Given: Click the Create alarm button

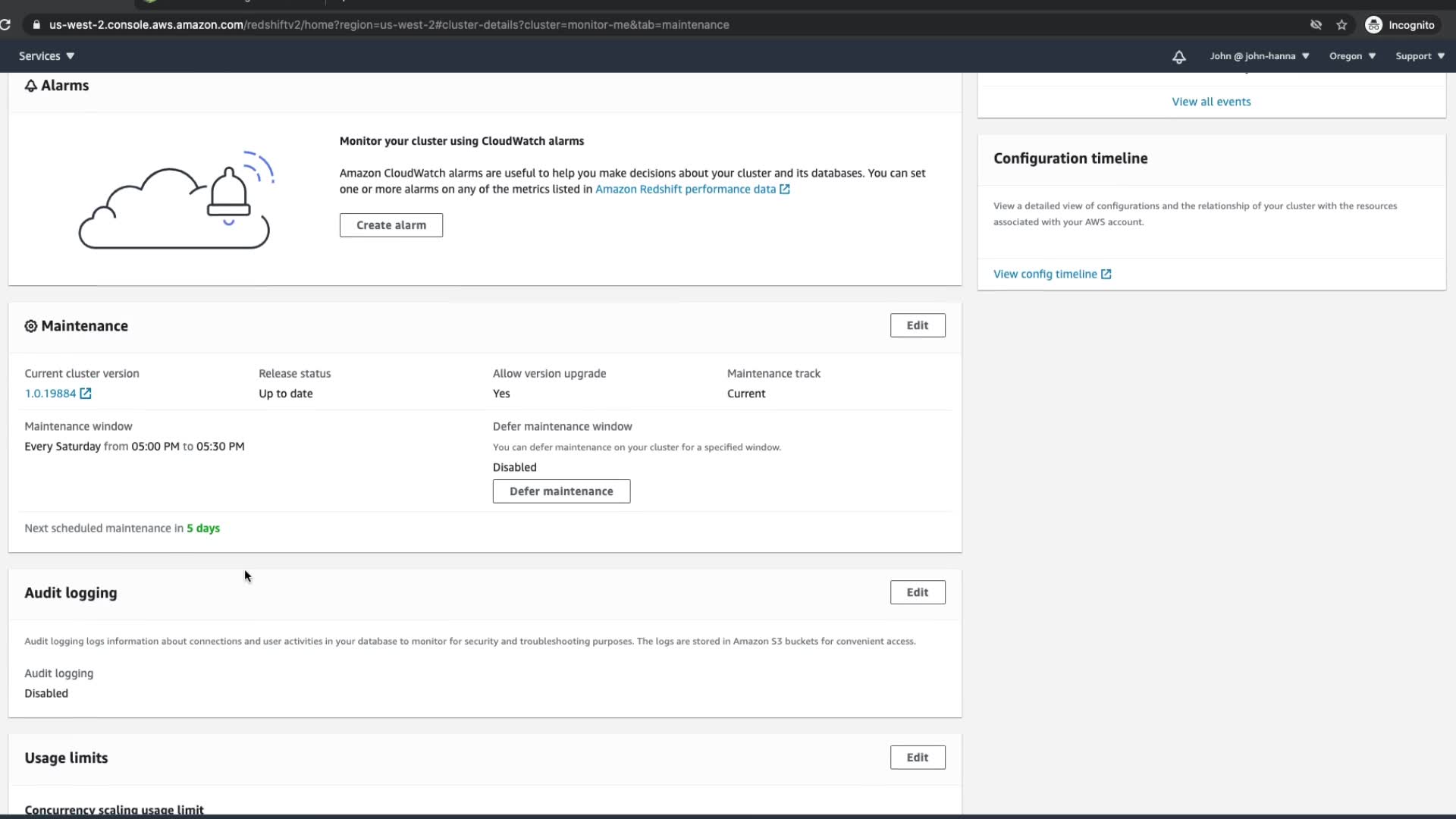Looking at the screenshot, I should pyautogui.click(x=391, y=225).
